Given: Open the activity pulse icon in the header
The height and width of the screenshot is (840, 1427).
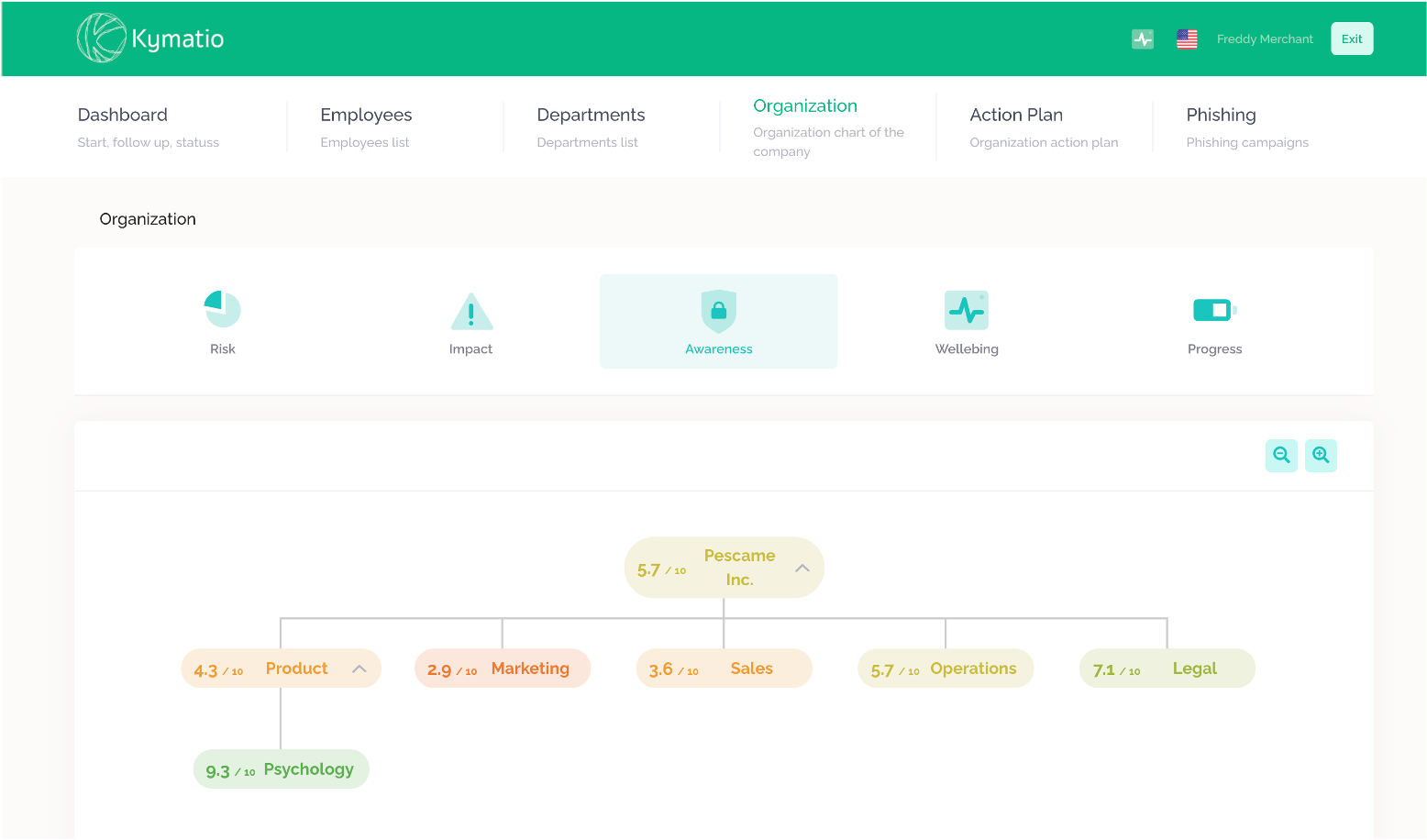Looking at the screenshot, I should 1143,39.
